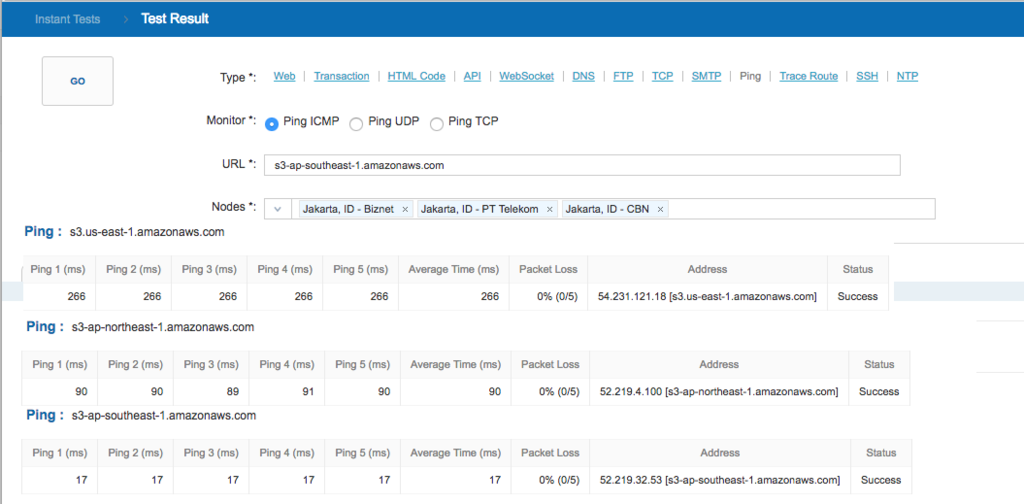
Task: Open the Nodes dropdown arrow
Action: pyautogui.click(x=278, y=209)
